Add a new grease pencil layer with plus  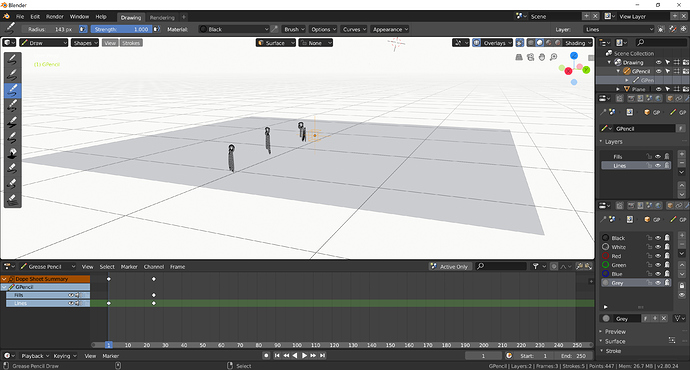point(682,154)
